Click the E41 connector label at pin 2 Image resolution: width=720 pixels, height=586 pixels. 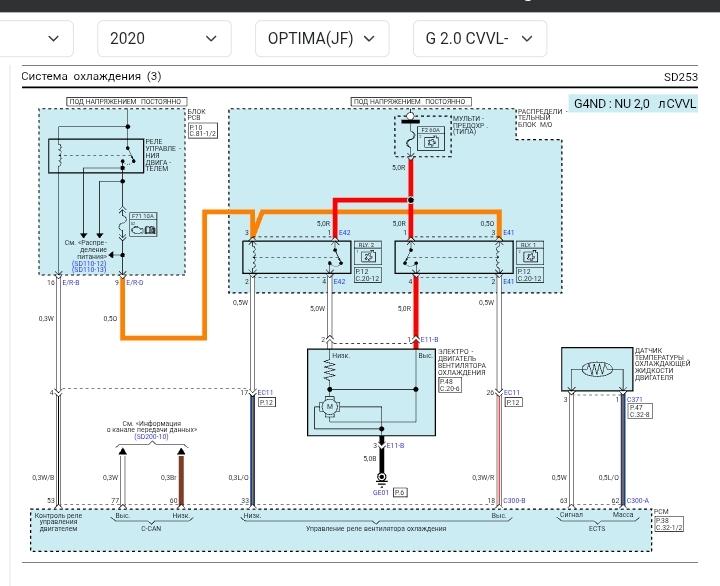pos(509,282)
